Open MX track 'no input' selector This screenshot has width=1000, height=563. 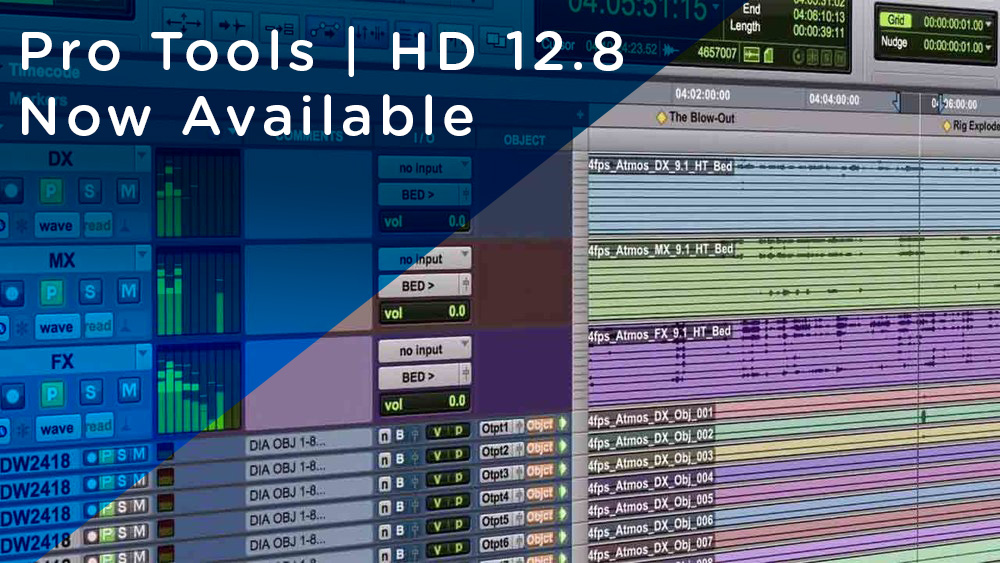[x=425, y=258]
